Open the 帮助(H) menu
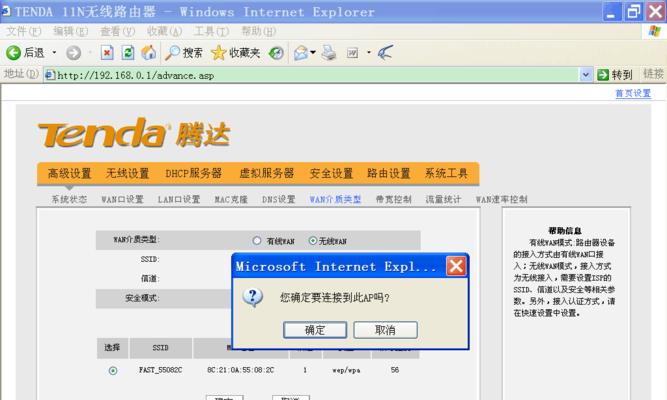The image size is (667, 400). (259, 31)
